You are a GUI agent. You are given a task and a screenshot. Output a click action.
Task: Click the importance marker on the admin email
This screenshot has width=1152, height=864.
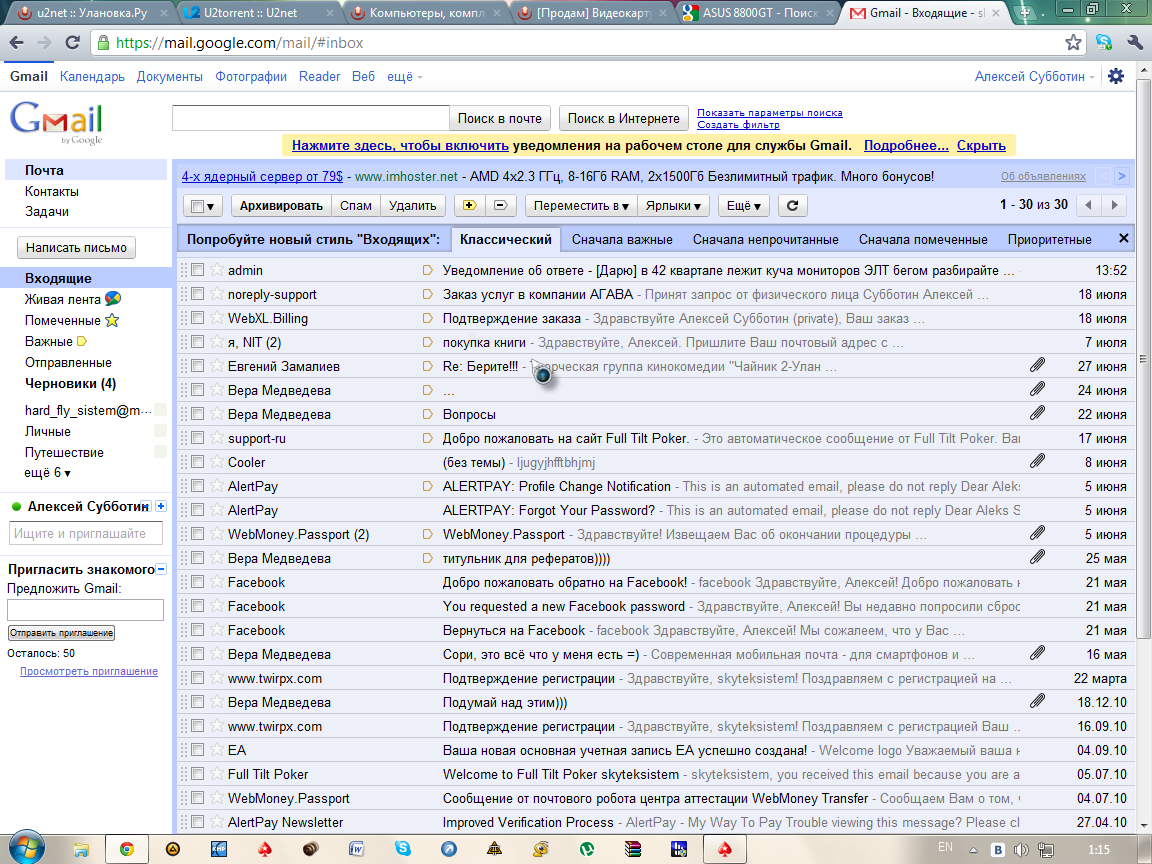(428, 270)
